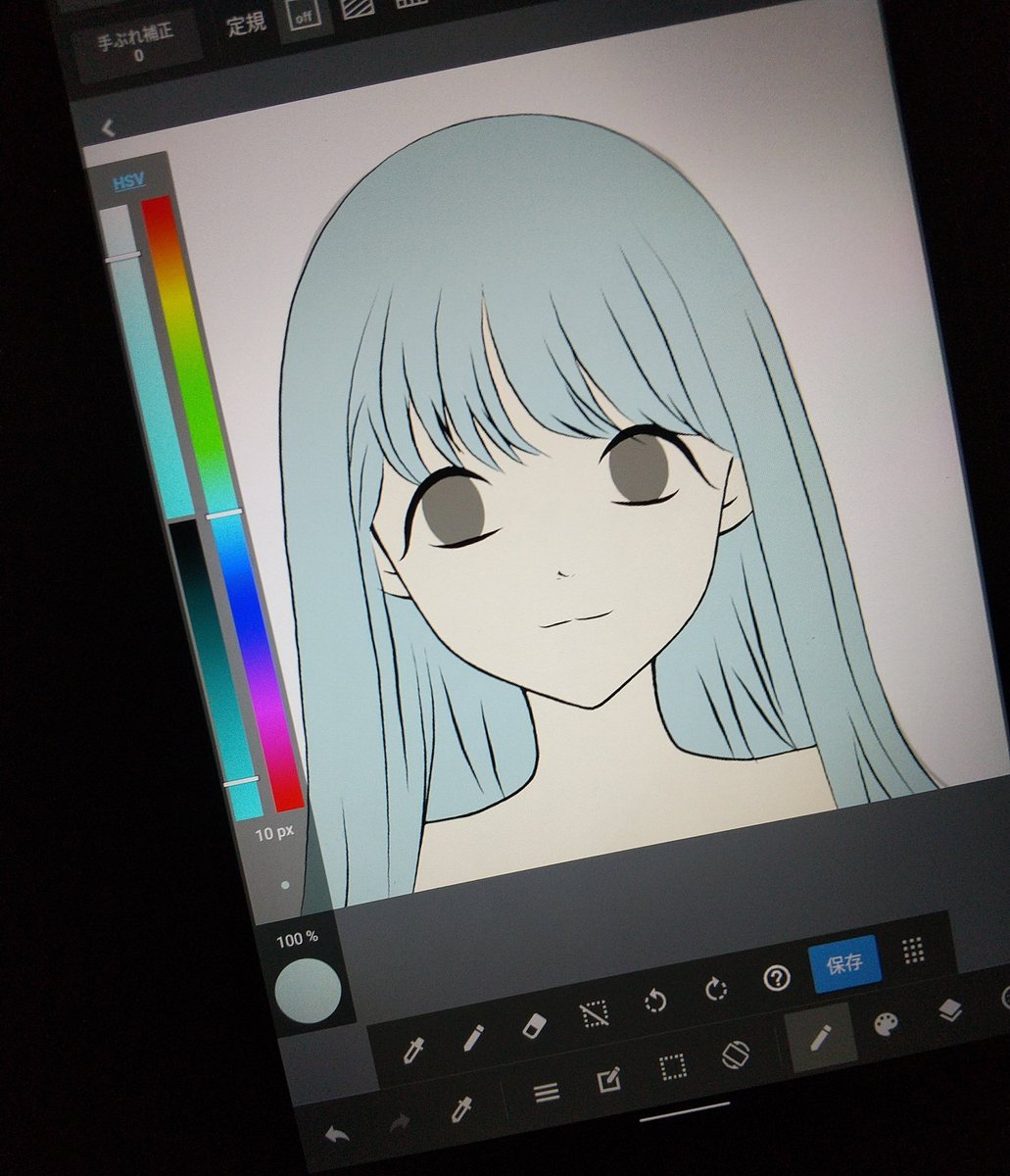Rotate the canvas clockwise
Screen dimensions: 1010x1176
click(717, 989)
